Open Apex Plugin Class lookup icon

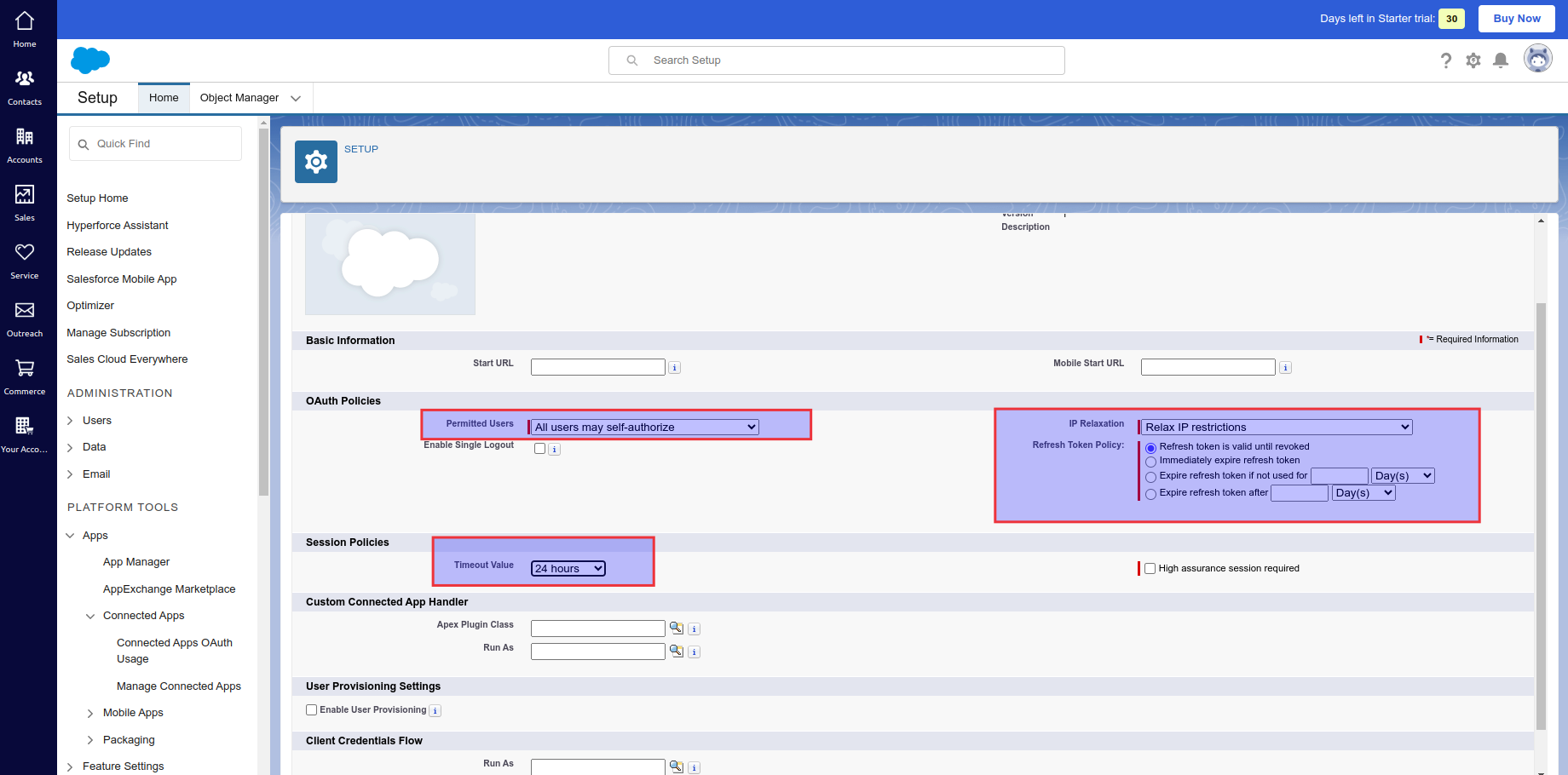tap(677, 628)
